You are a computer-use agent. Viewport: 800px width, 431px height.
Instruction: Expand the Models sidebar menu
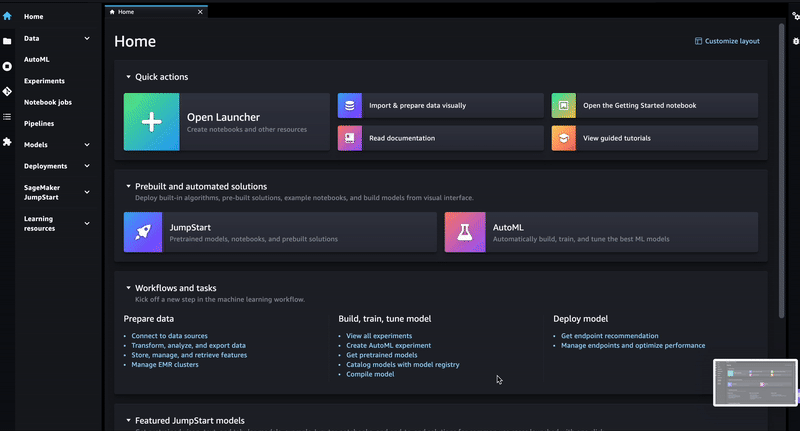(87, 145)
